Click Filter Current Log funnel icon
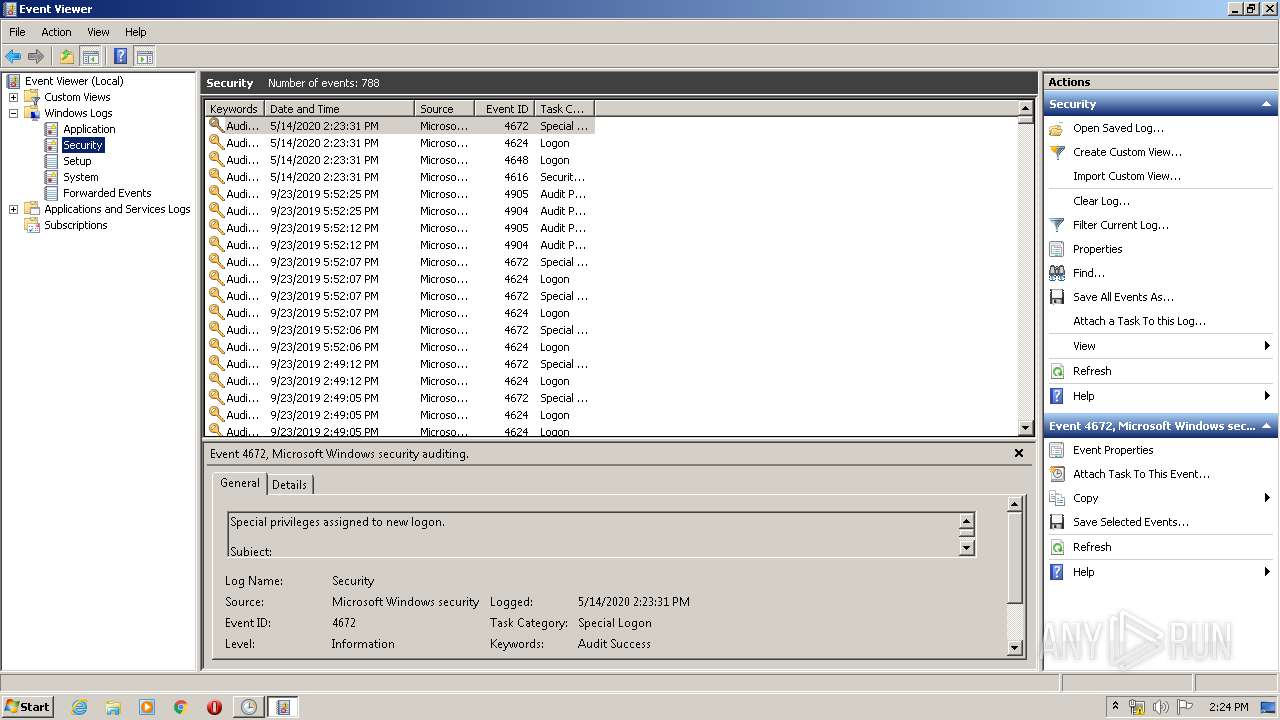1280x720 pixels. (1057, 225)
